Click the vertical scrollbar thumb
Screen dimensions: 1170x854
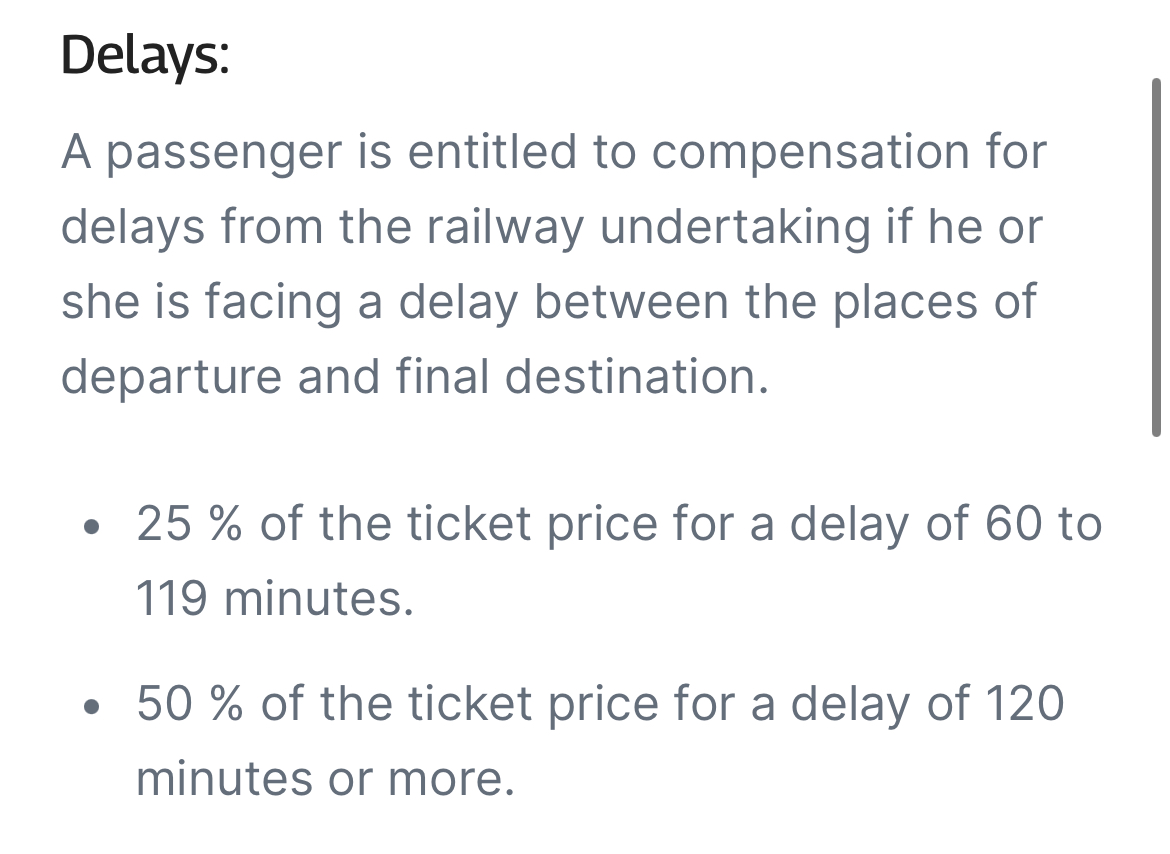pyautogui.click(x=1156, y=257)
